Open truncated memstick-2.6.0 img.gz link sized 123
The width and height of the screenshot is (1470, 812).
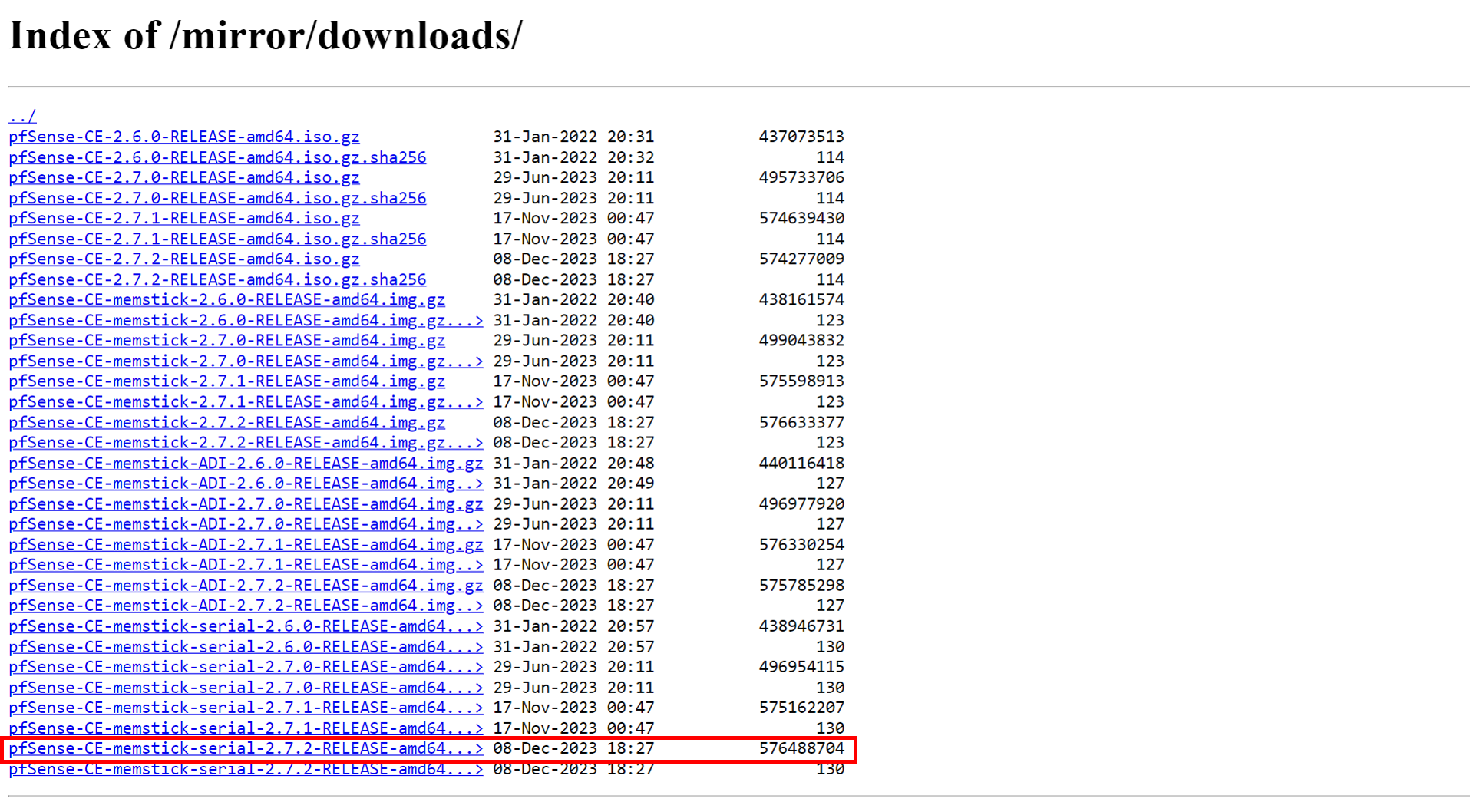246,320
